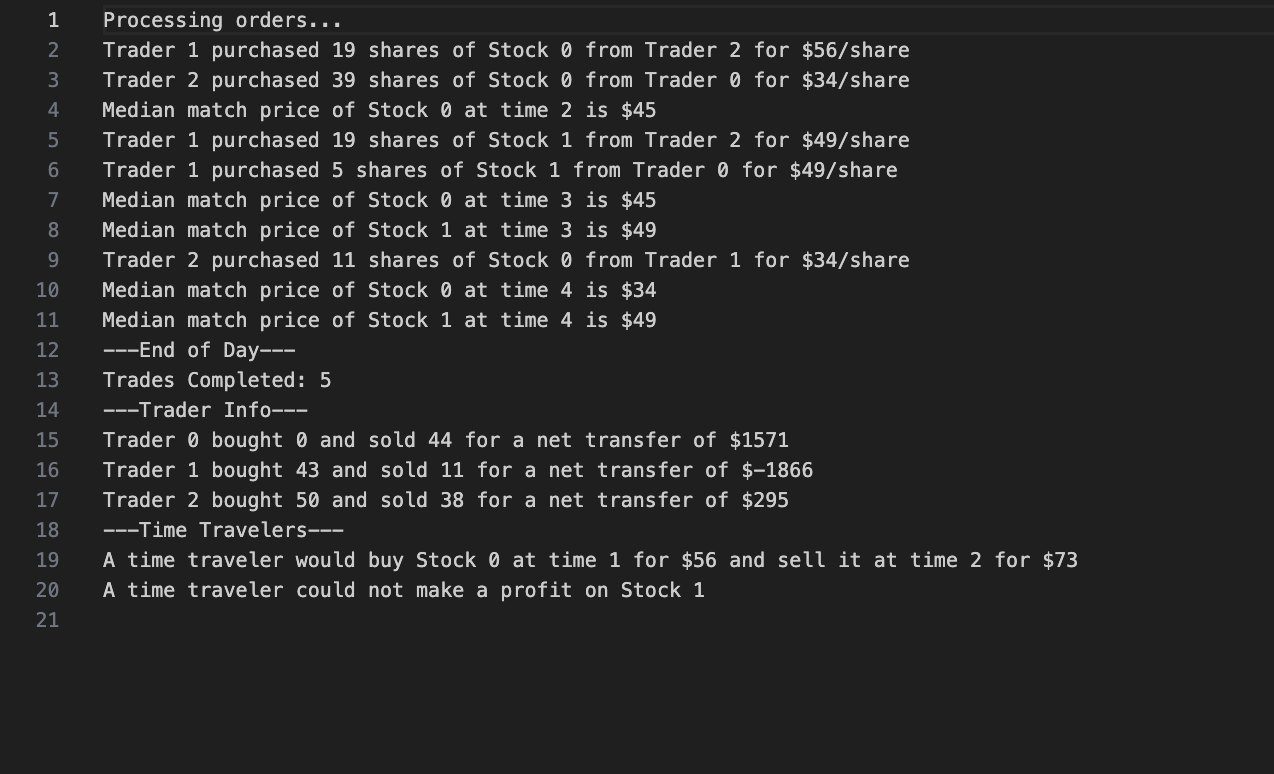Click the Trader 0 net transfer $1571 value
The height and width of the screenshot is (774, 1274).
click(759, 440)
